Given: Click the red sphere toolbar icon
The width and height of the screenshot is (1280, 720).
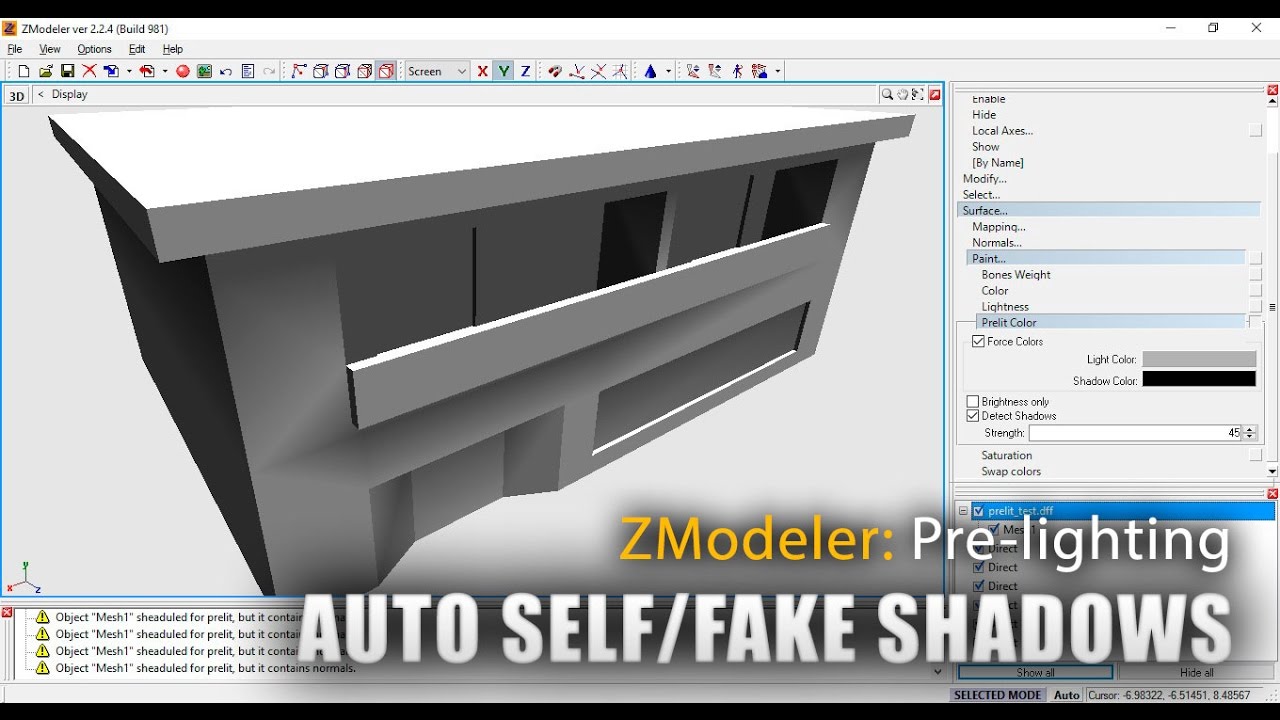Looking at the screenshot, I should pos(183,71).
